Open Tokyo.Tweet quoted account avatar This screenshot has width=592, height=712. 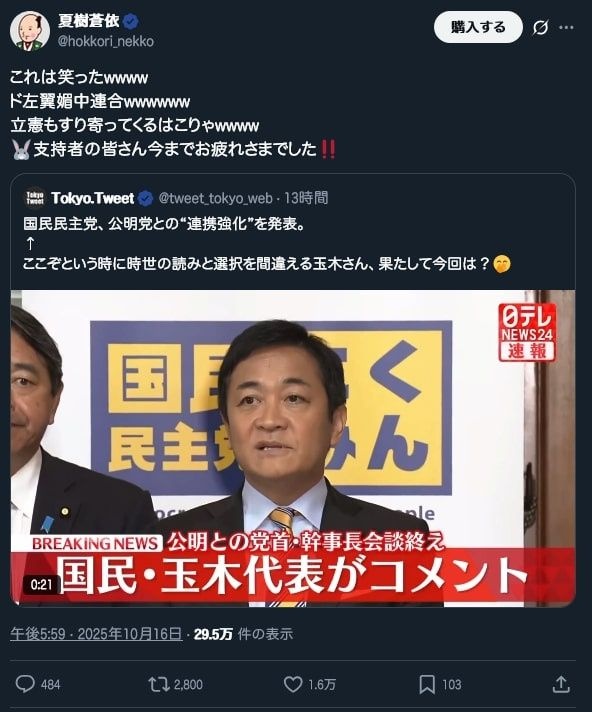click(x=35, y=198)
